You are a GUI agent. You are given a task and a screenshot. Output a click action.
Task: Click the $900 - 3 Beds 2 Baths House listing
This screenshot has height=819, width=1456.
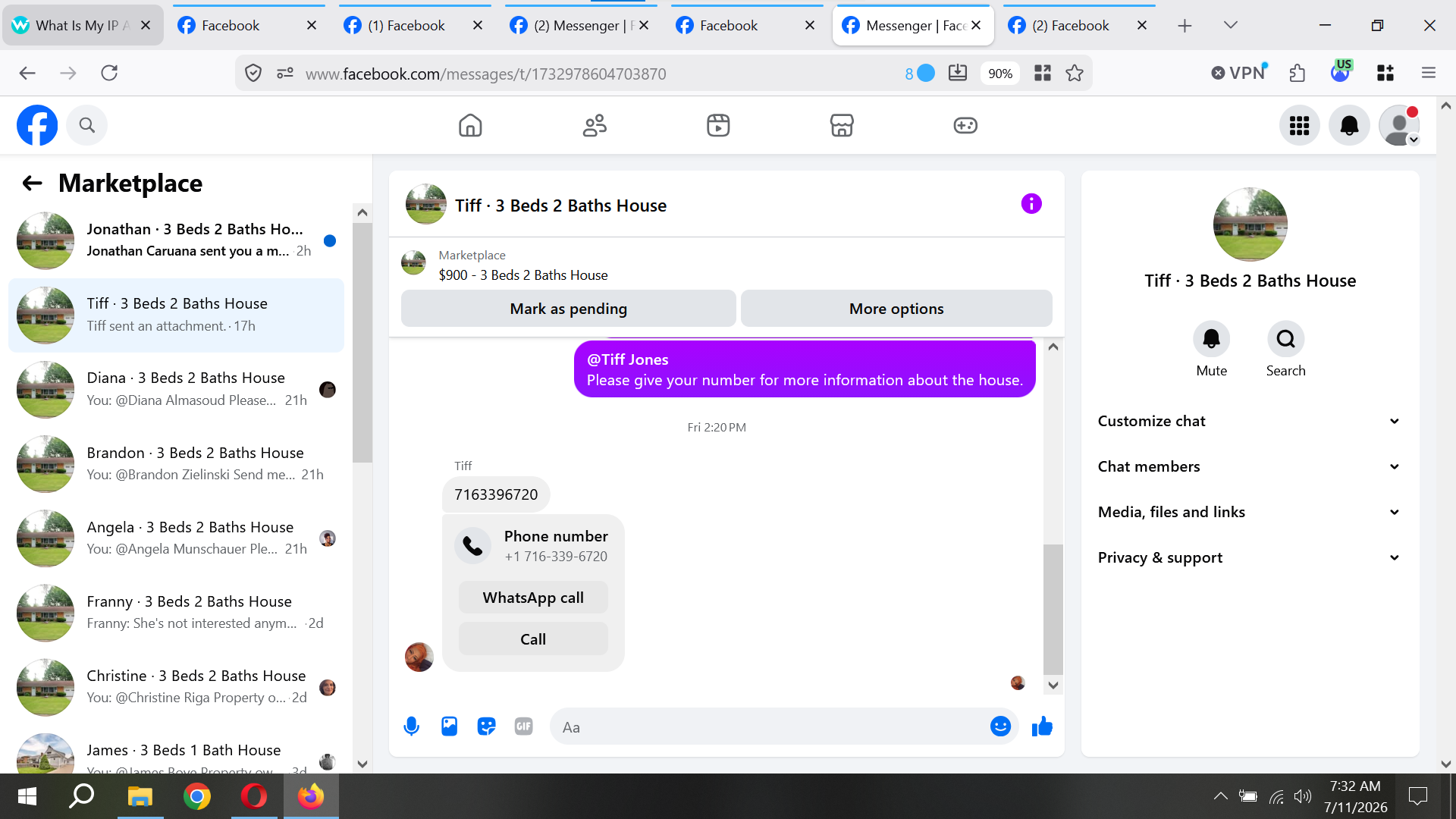coord(523,275)
